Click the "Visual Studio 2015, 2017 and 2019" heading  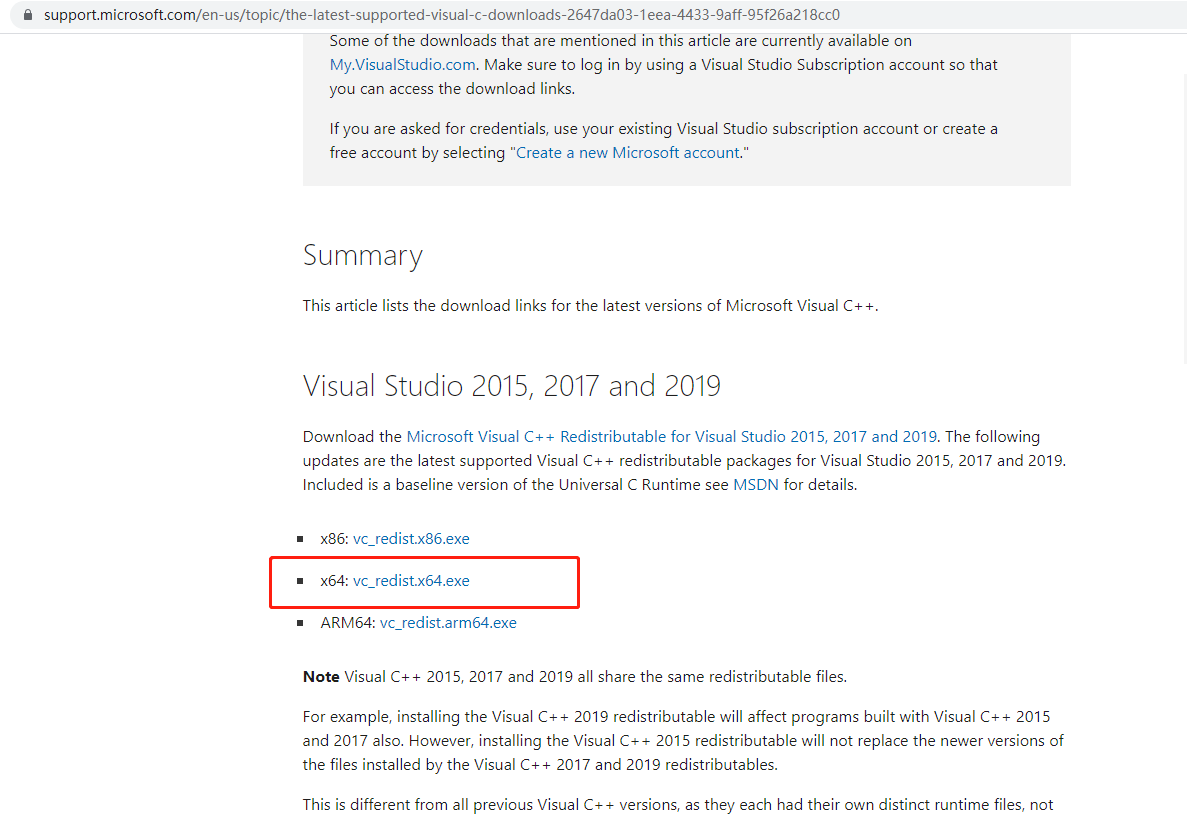point(512,386)
